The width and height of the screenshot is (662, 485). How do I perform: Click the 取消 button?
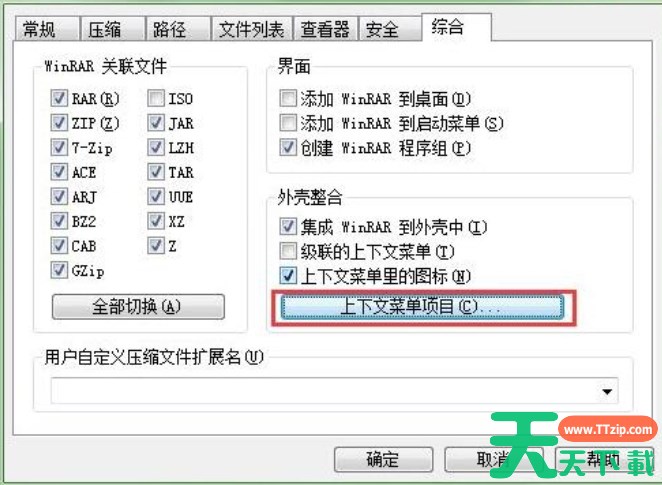pos(494,459)
